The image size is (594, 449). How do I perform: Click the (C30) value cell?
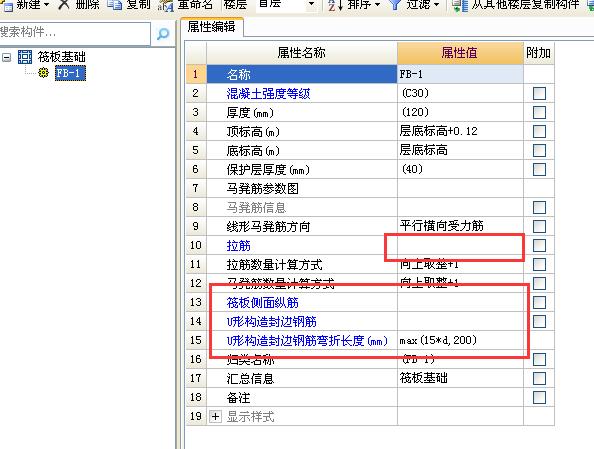[x=460, y=93]
